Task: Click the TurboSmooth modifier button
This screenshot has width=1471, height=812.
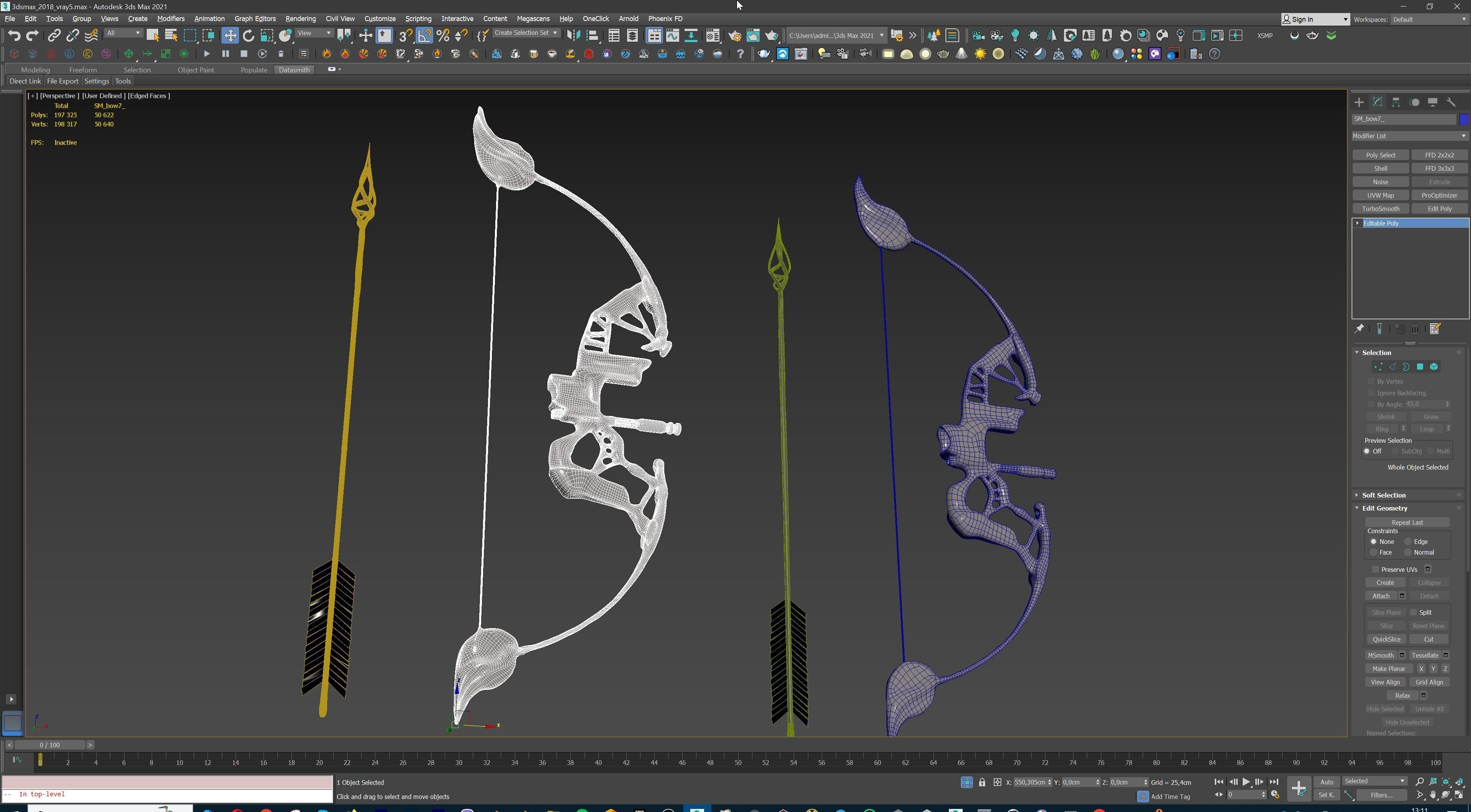Action: 1380,208
